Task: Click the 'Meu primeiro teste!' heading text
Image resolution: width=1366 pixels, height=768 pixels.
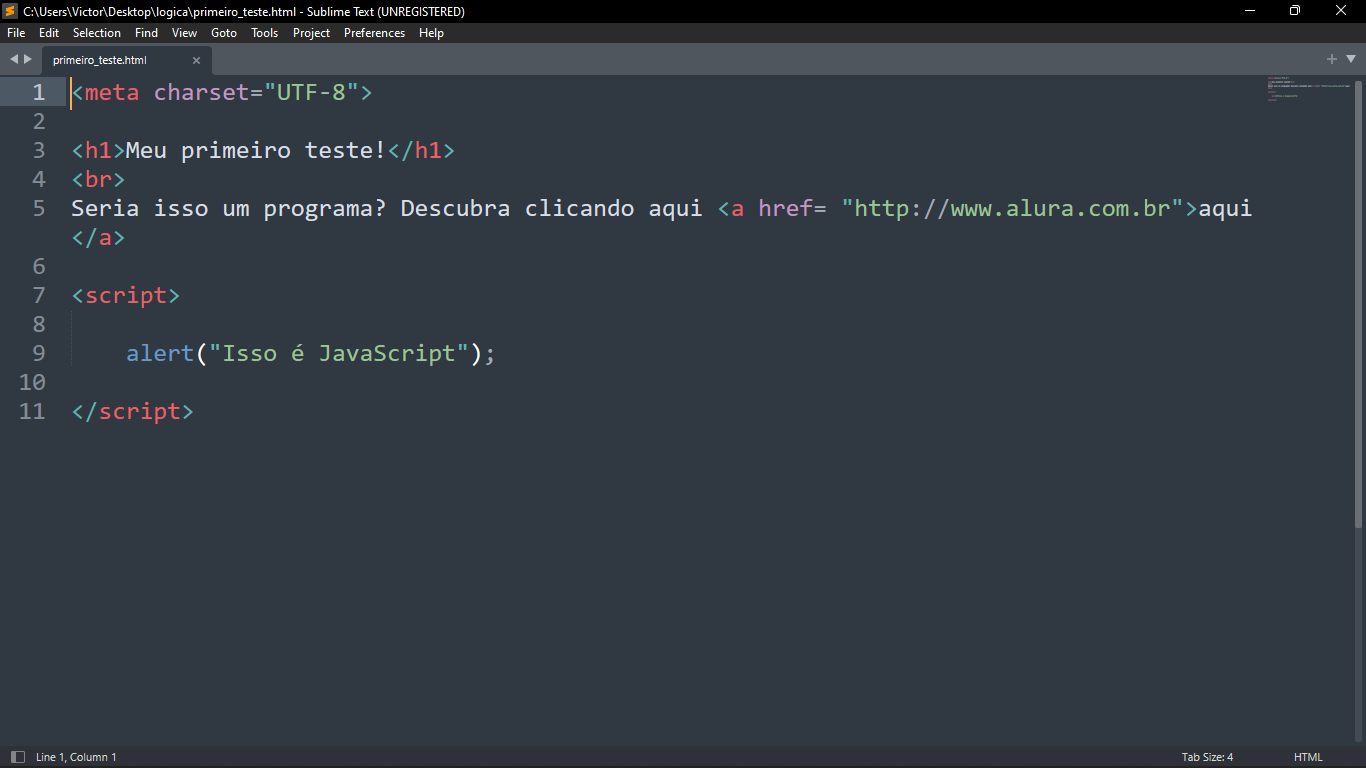Action: [x=256, y=150]
